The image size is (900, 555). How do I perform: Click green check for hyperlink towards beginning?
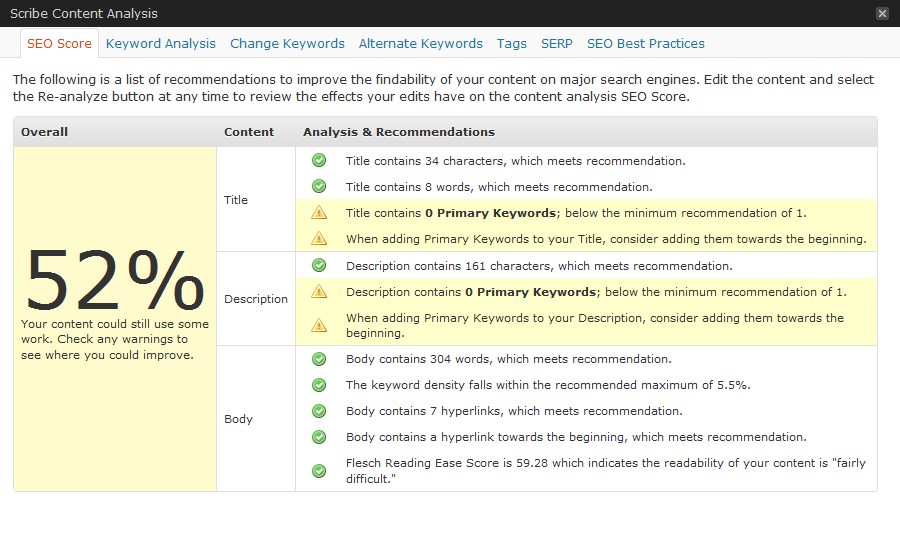tap(319, 437)
